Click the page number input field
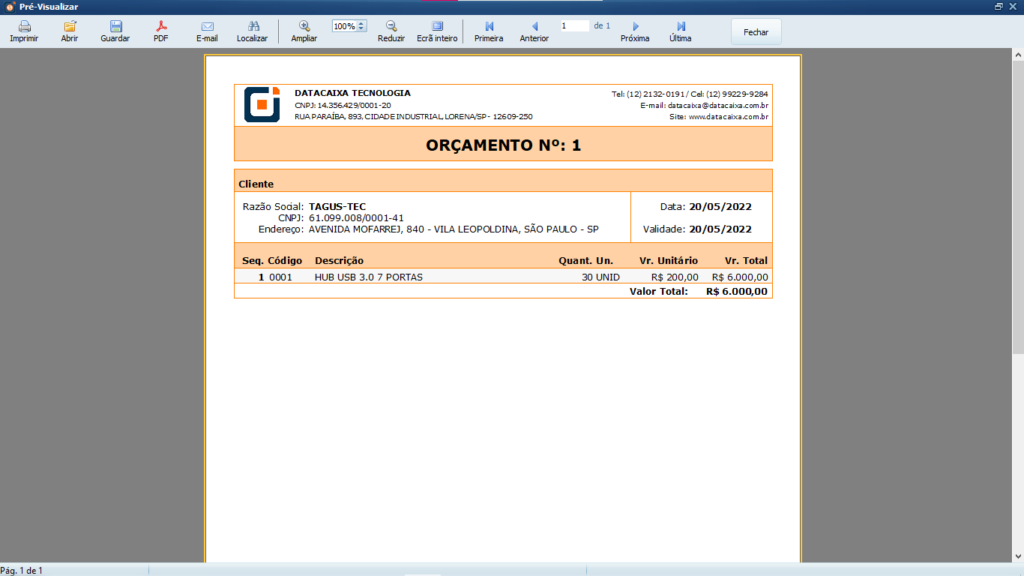Image resolution: width=1024 pixels, height=576 pixels. [574, 26]
